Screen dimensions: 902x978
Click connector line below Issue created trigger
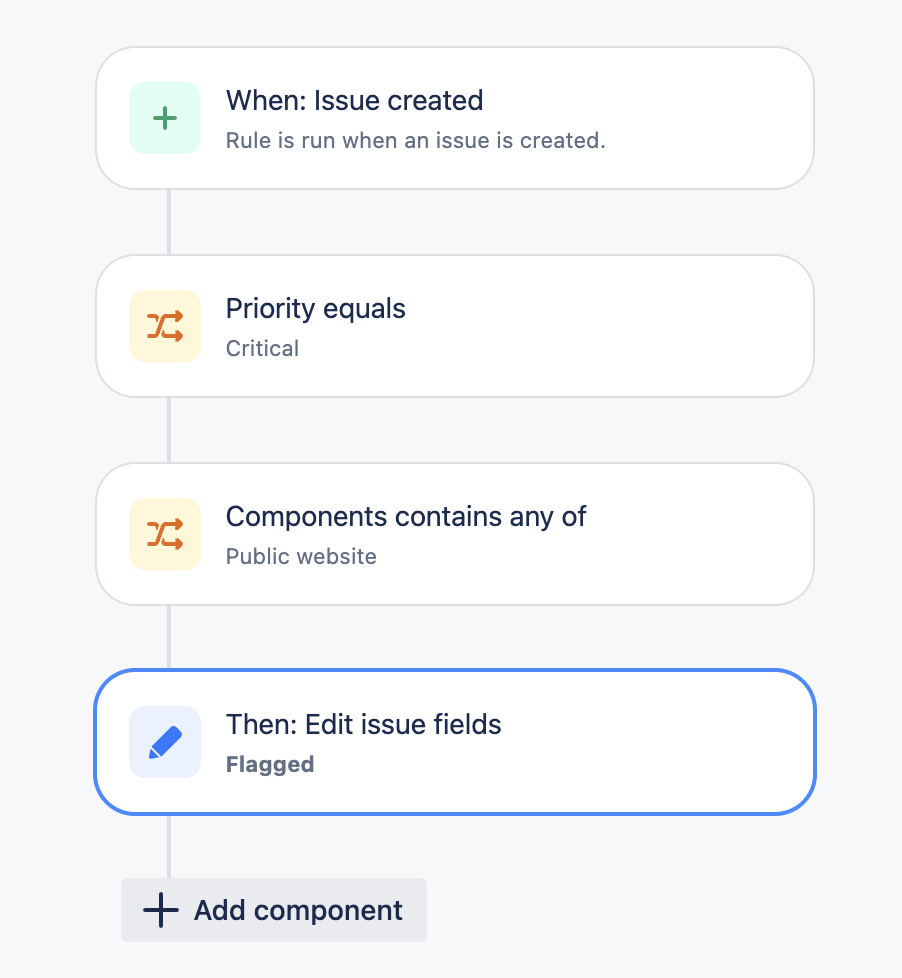(169, 222)
